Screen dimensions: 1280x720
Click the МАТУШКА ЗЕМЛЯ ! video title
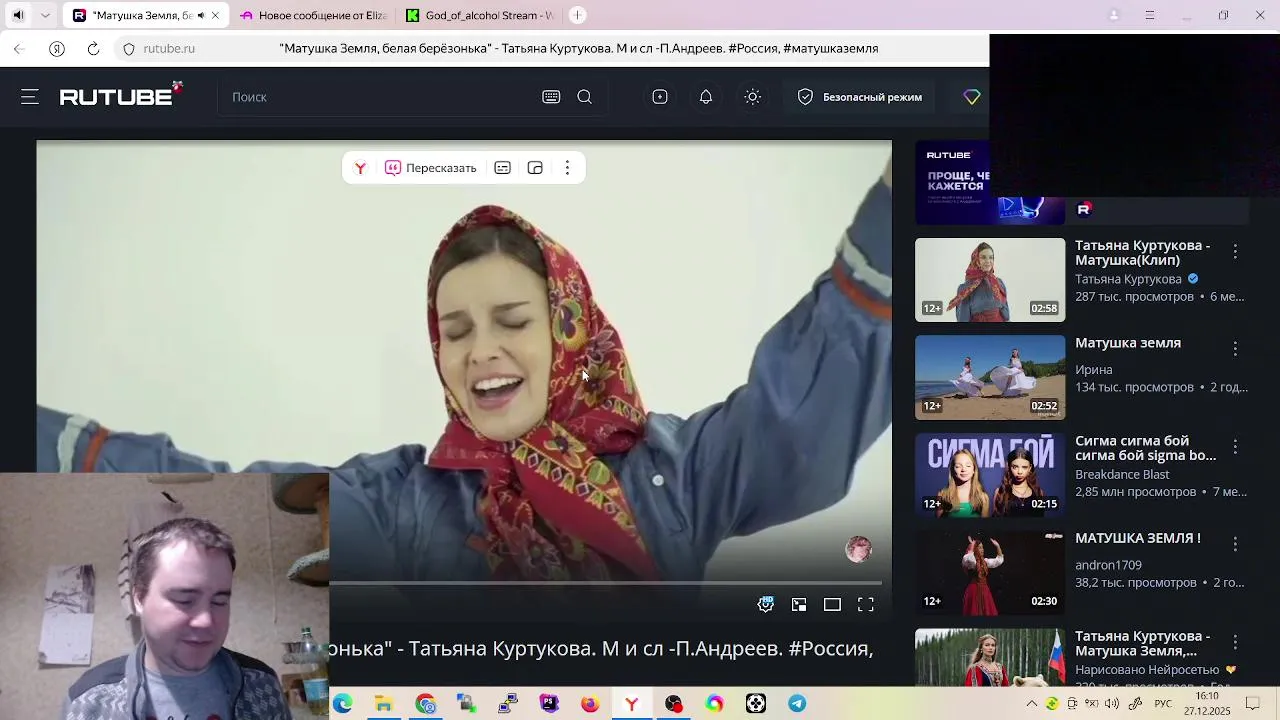click(1138, 538)
